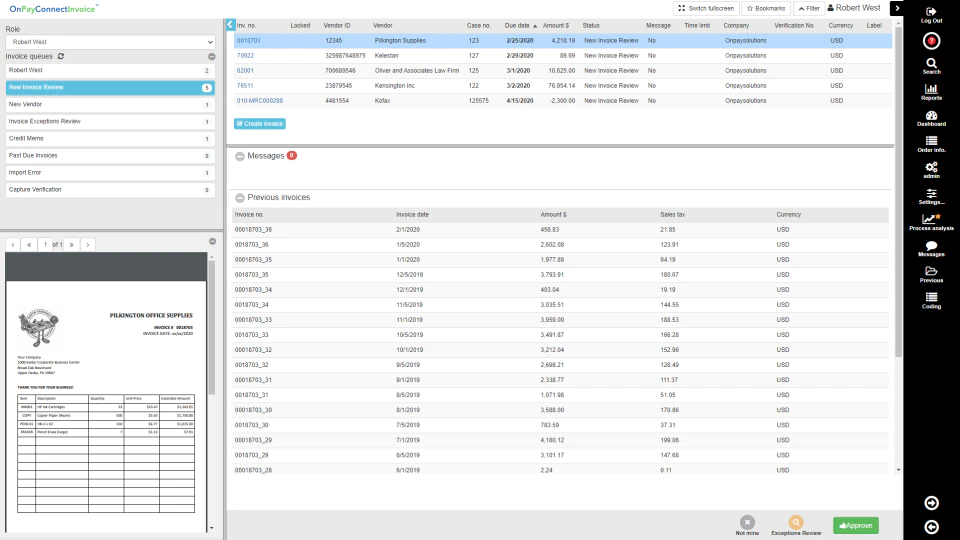960x540 pixels.
Task: Collapse the Previous invoices section
Action: tap(240, 198)
